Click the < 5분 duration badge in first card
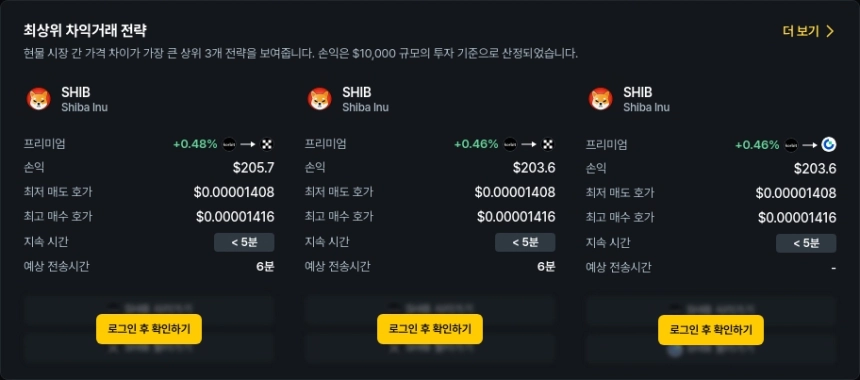Viewport: 860px width, 380px height. pyautogui.click(x=244, y=242)
